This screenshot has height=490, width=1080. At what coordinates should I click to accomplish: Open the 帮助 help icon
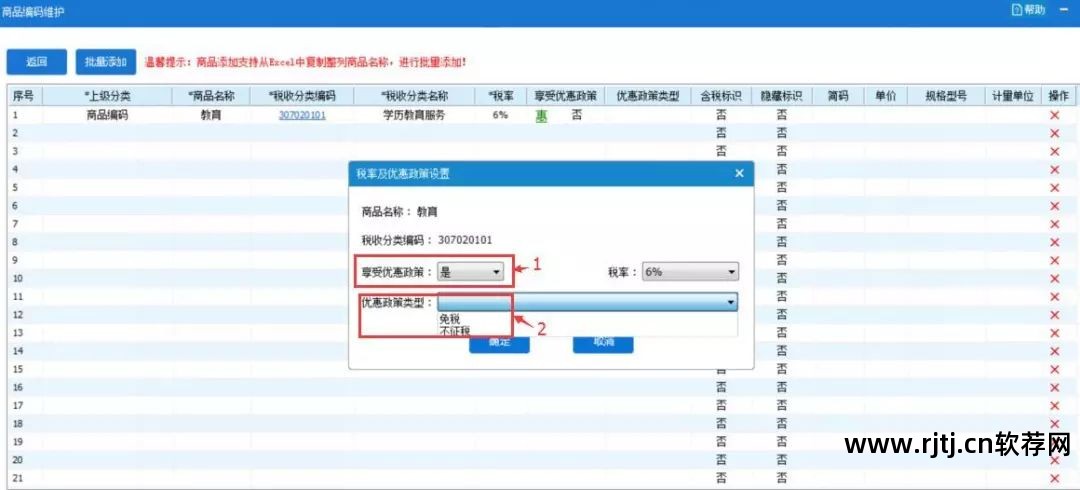[x=1028, y=10]
